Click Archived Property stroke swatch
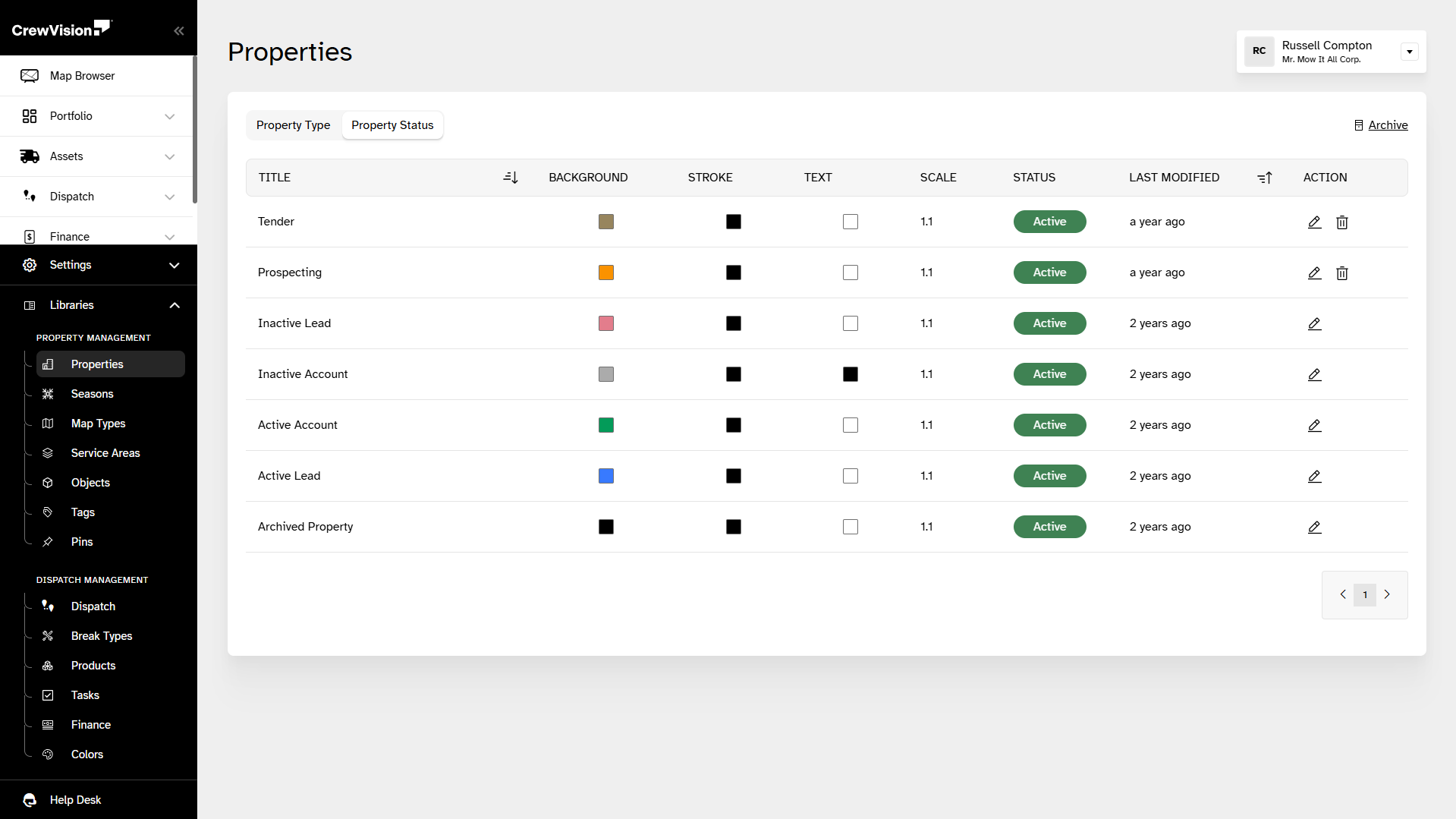The width and height of the screenshot is (1456, 819). point(734,527)
